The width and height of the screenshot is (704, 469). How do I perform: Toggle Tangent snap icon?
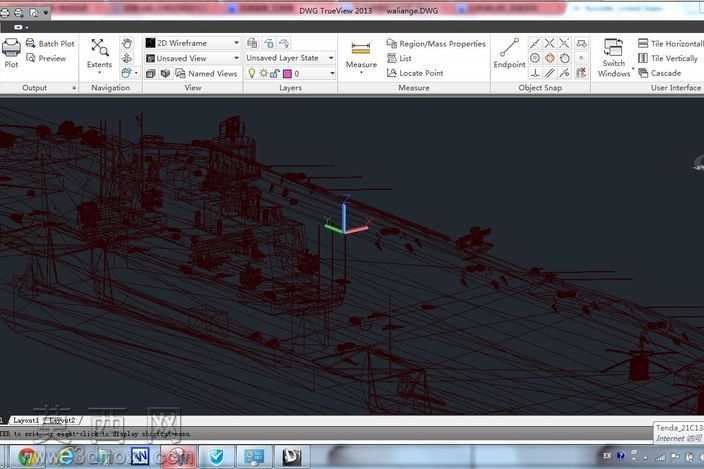pyautogui.click(x=564, y=58)
